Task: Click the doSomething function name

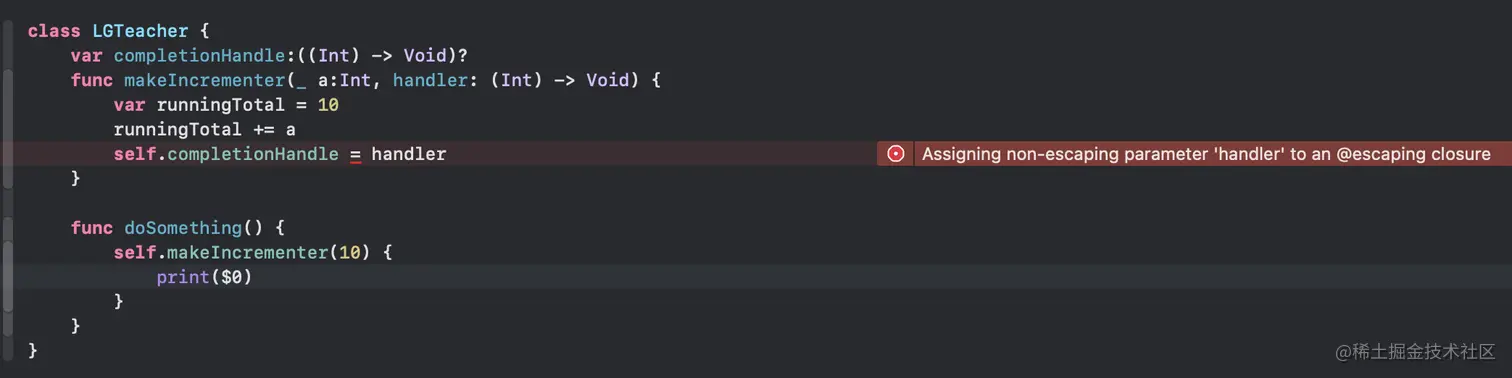Action: pyautogui.click(x=183, y=228)
